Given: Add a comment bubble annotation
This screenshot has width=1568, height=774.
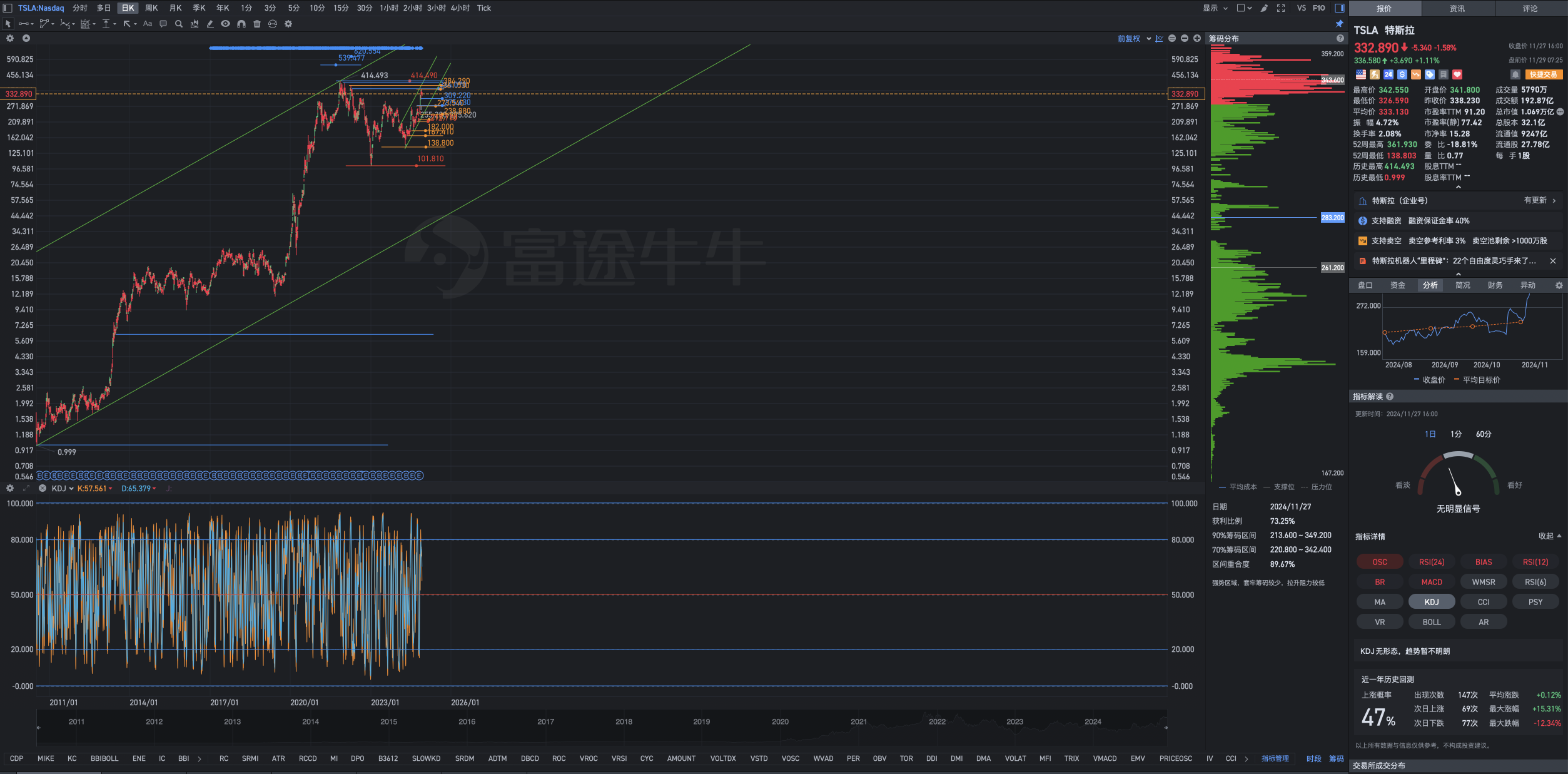Looking at the screenshot, I should point(163,24).
